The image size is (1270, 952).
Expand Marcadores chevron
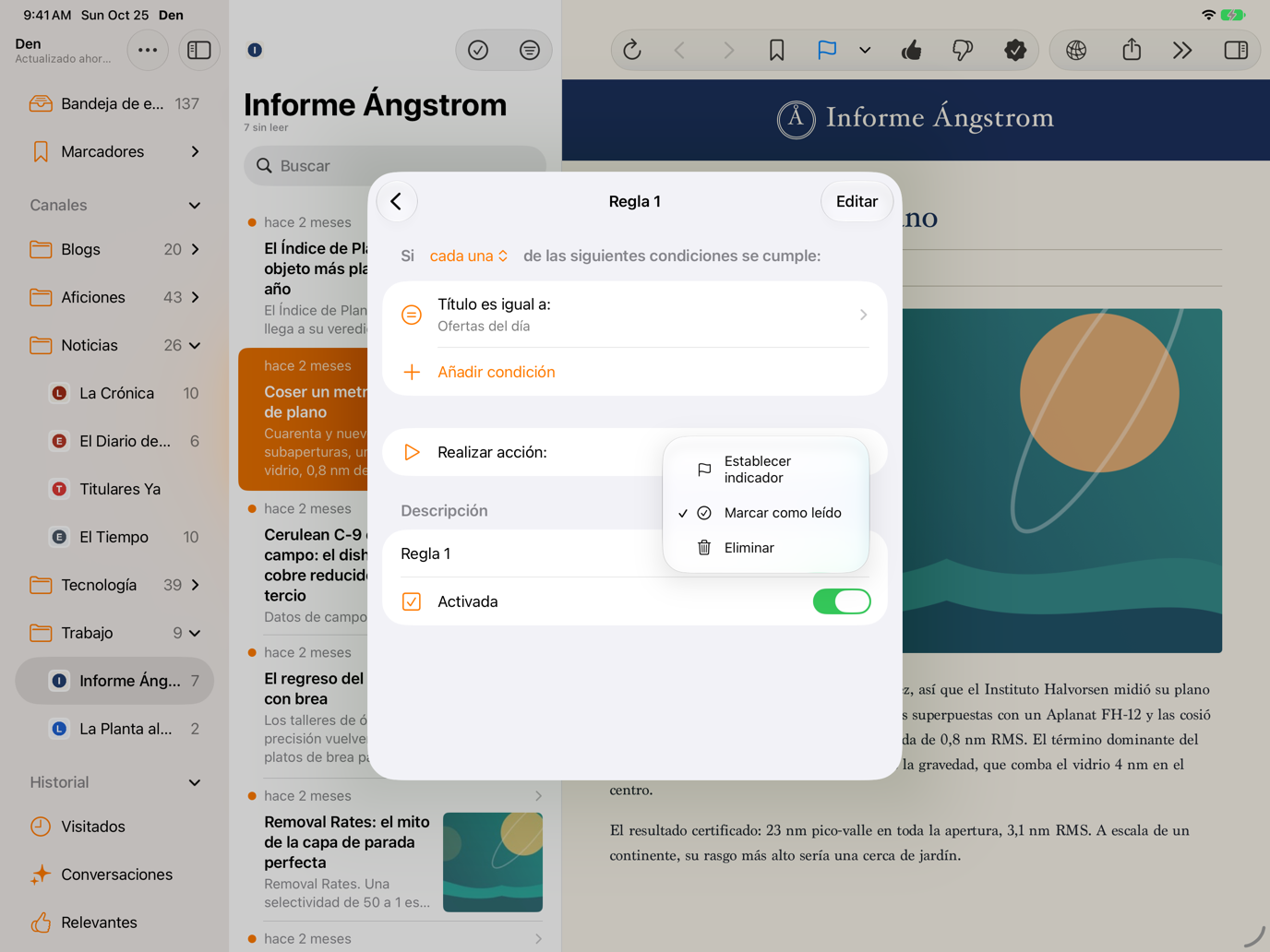pos(195,151)
